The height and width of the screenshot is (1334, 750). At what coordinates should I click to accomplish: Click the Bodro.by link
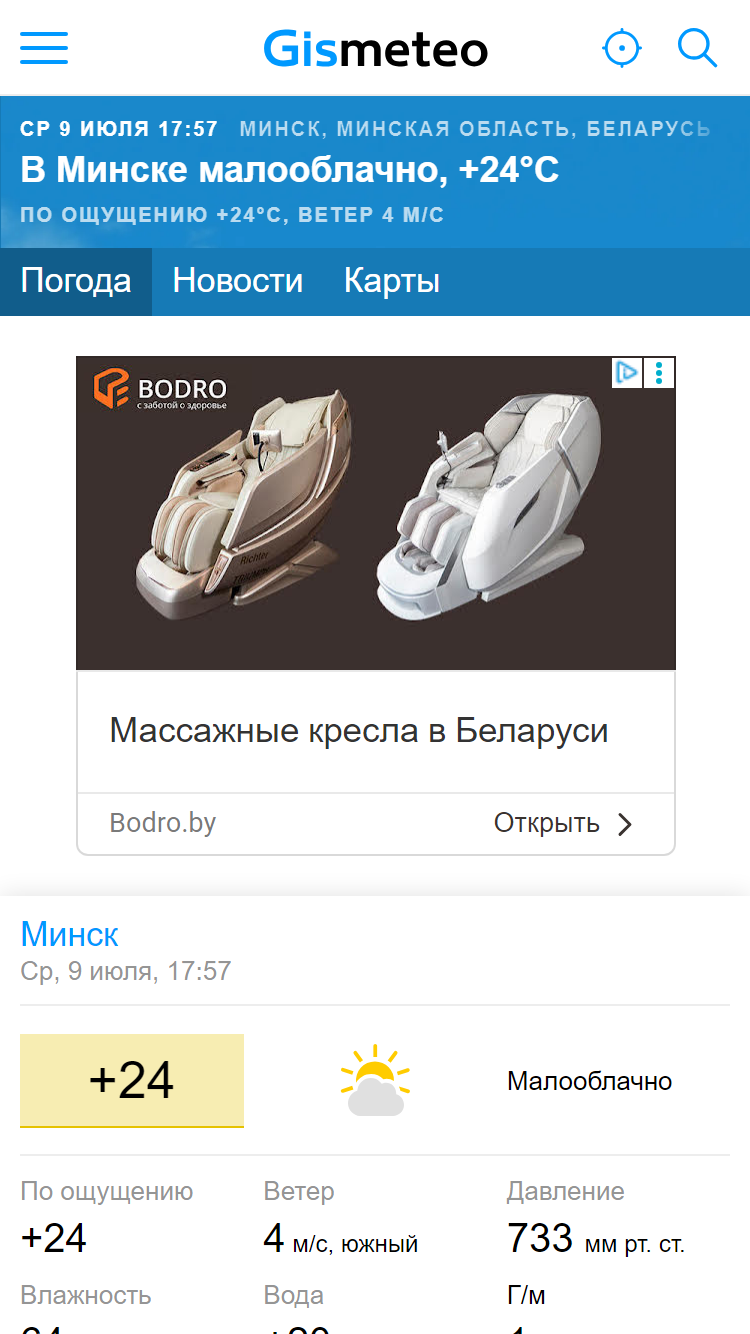[x=163, y=823]
